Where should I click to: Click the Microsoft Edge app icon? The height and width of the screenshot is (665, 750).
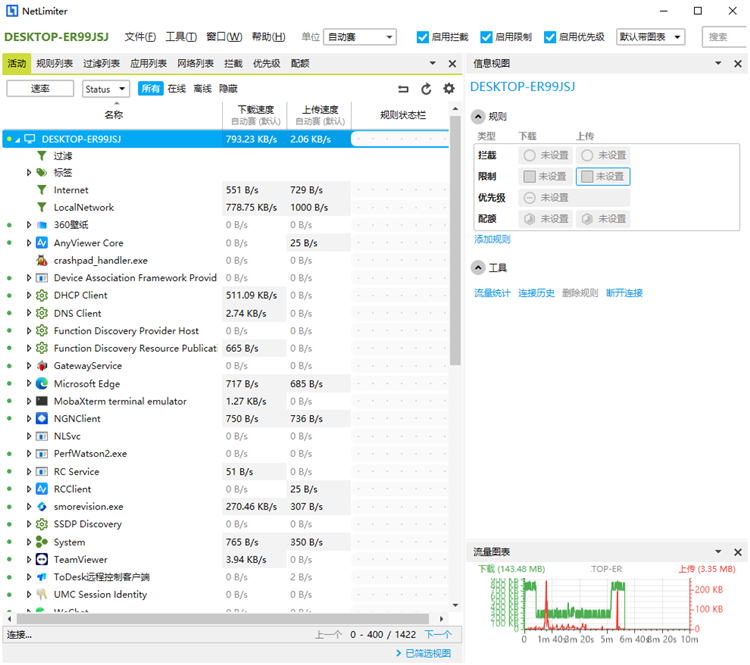(x=42, y=384)
